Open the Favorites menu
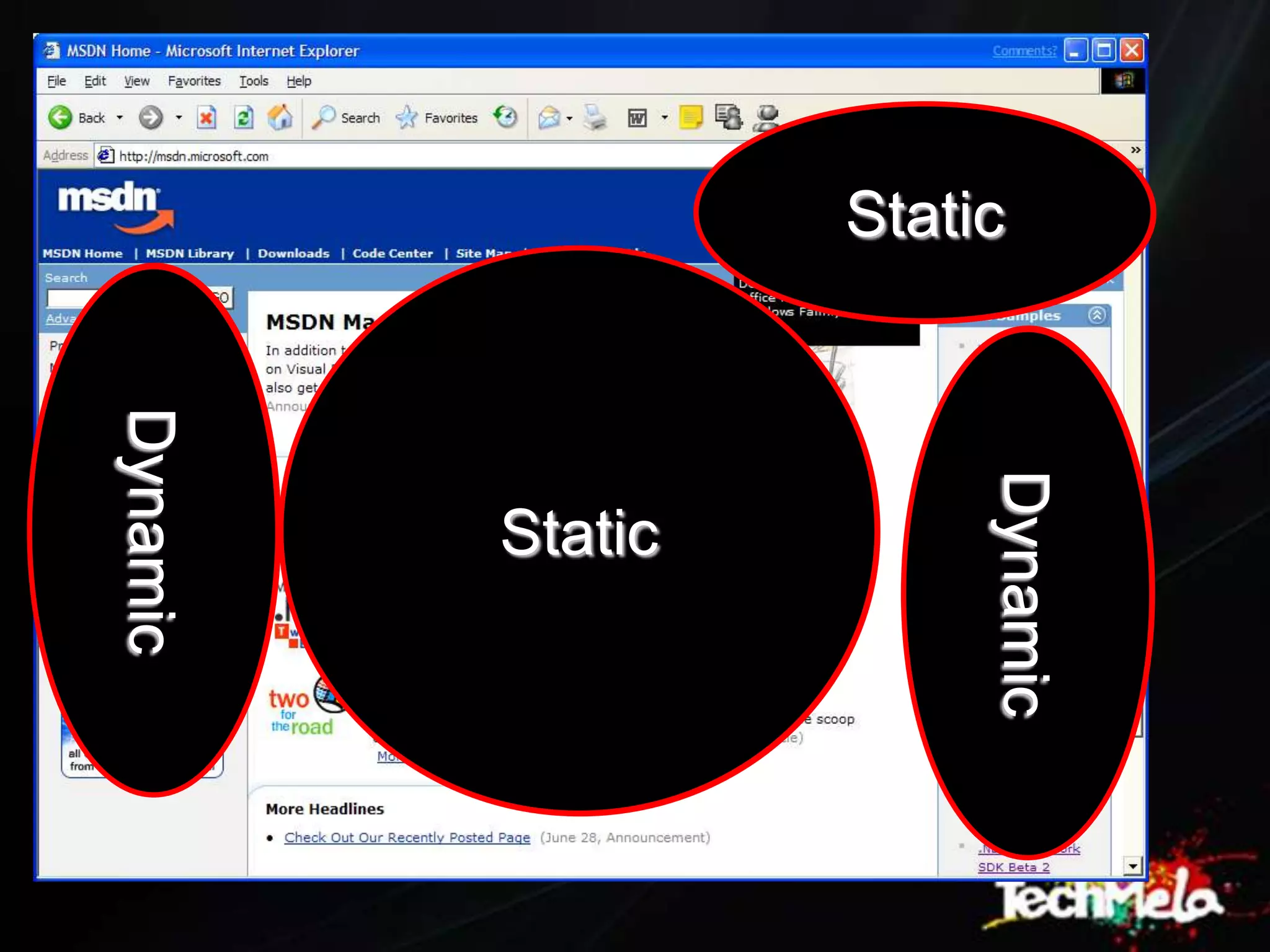The height and width of the screenshot is (952, 1270). (x=194, y=81)
